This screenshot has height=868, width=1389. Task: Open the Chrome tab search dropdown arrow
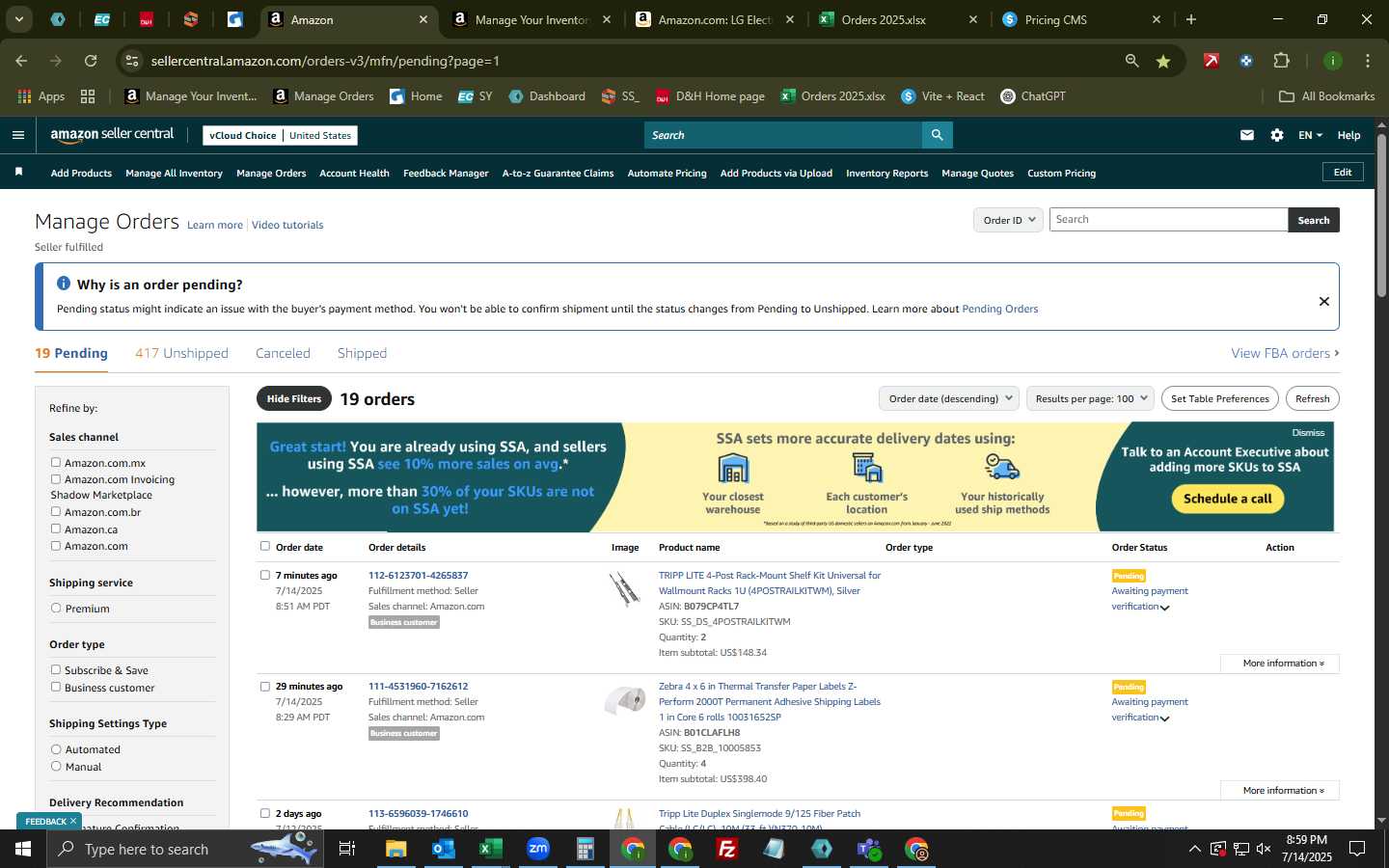pyautogui.click(x=18, y=19)
